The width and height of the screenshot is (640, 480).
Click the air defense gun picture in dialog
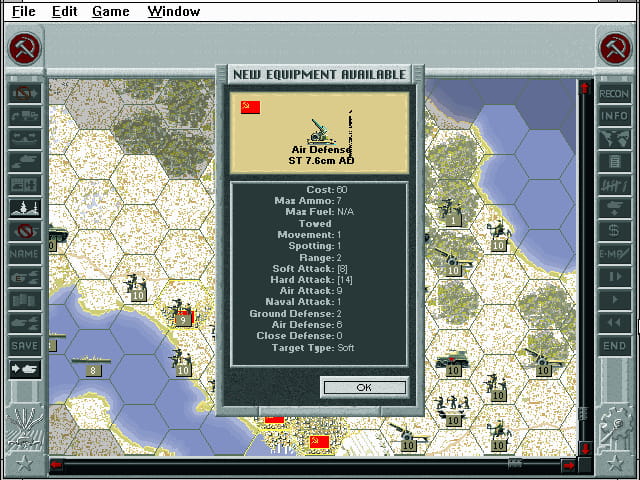point(321,132)
